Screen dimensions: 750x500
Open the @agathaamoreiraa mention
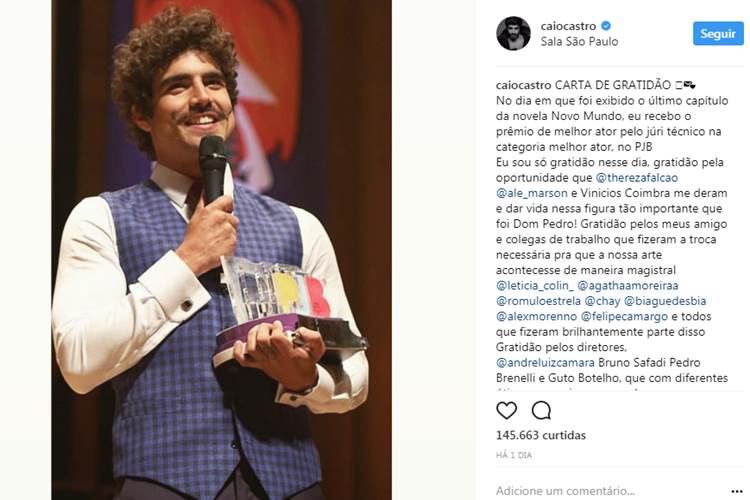point(628,286)
